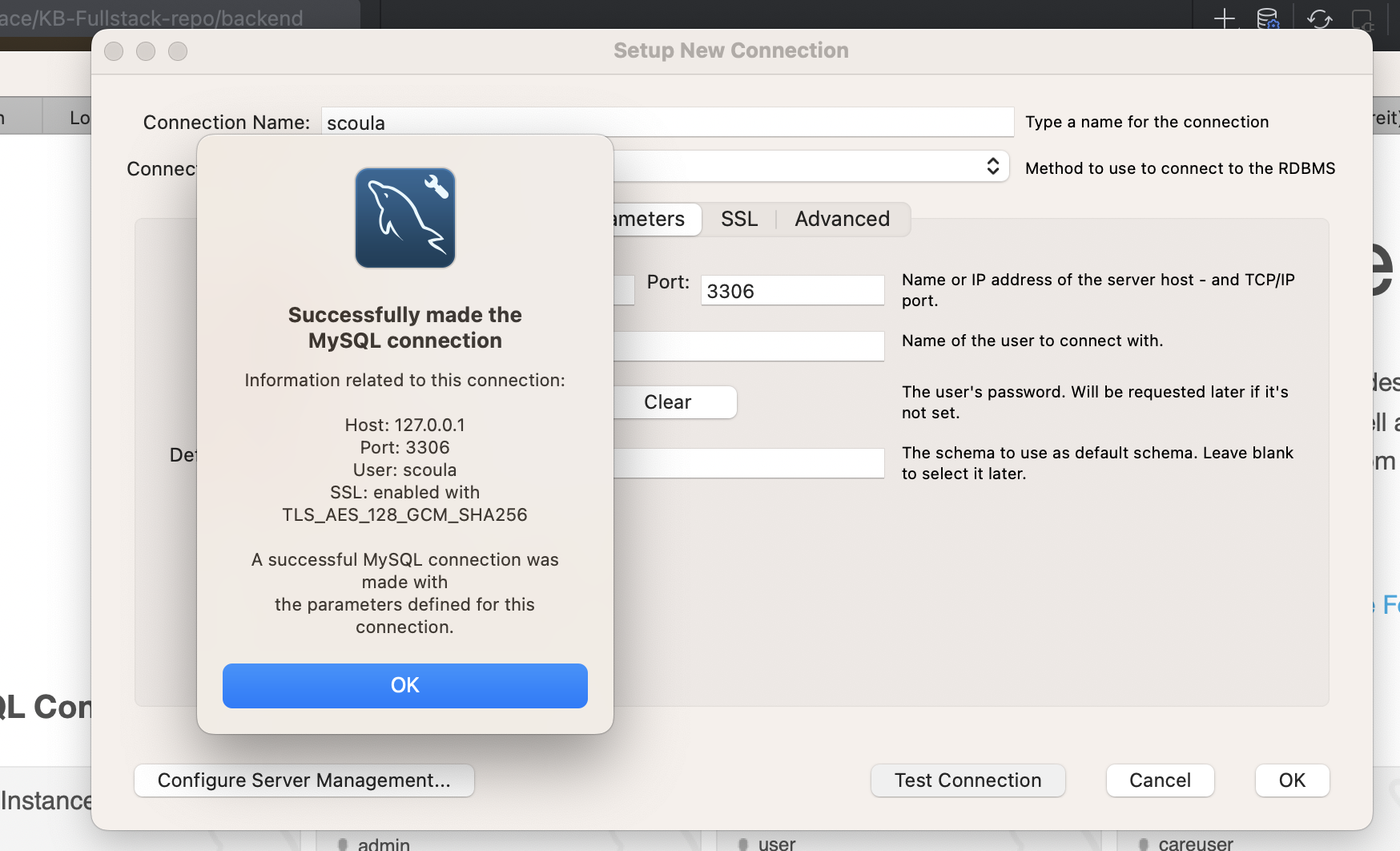Screen dimensions: 1400x851
Task: Click the user connection tile in background
Action: [x=909, y=841]
